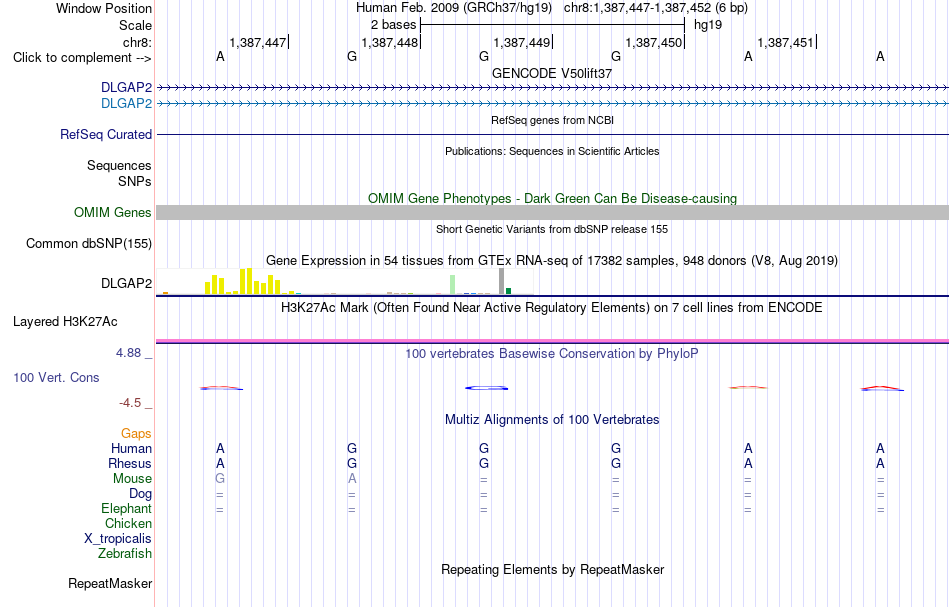
Task: Click the blue PhyloP conservation mark under the first G column
Action: tap(487, 388)
